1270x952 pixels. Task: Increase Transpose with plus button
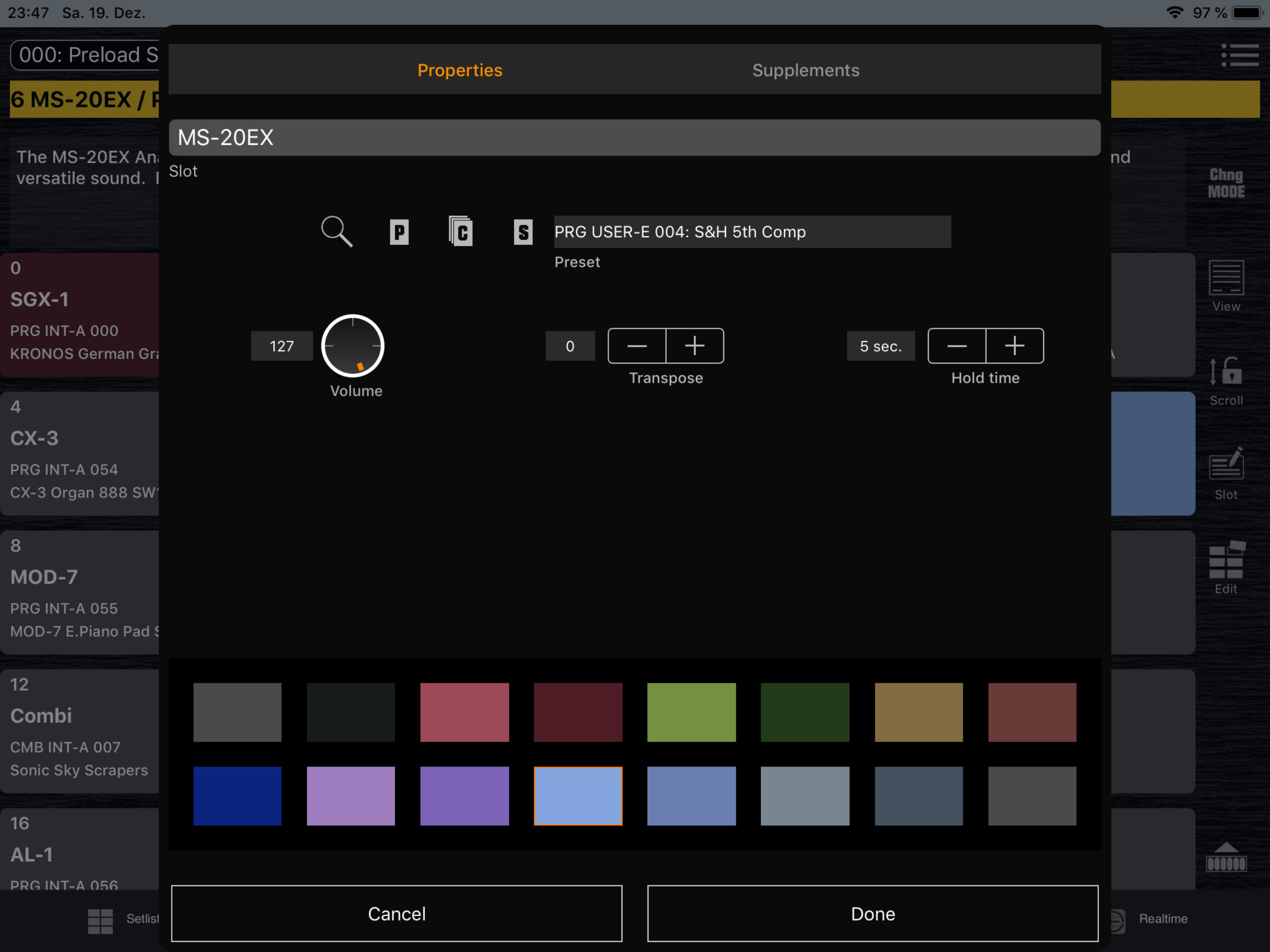[695, 346]
